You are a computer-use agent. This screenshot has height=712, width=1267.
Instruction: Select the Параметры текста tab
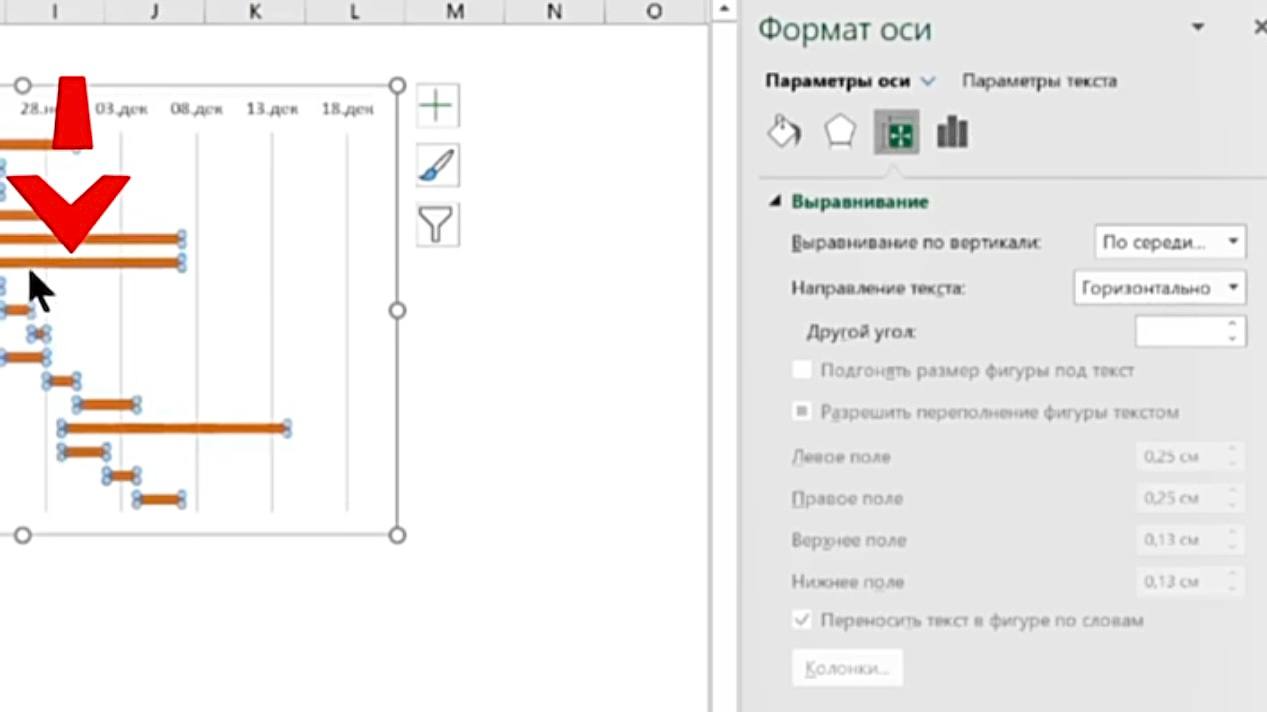pyautogui.click(x=1039, y=81)
